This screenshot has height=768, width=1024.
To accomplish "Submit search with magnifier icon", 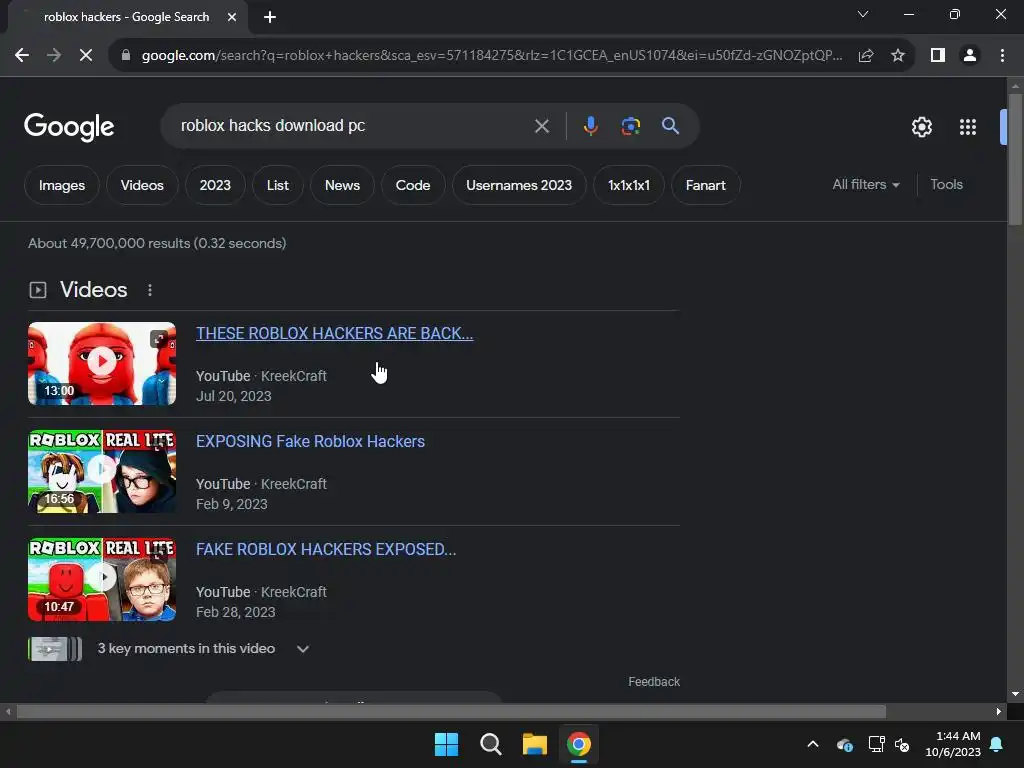I will pyautogui.click(x=670, y=125).
